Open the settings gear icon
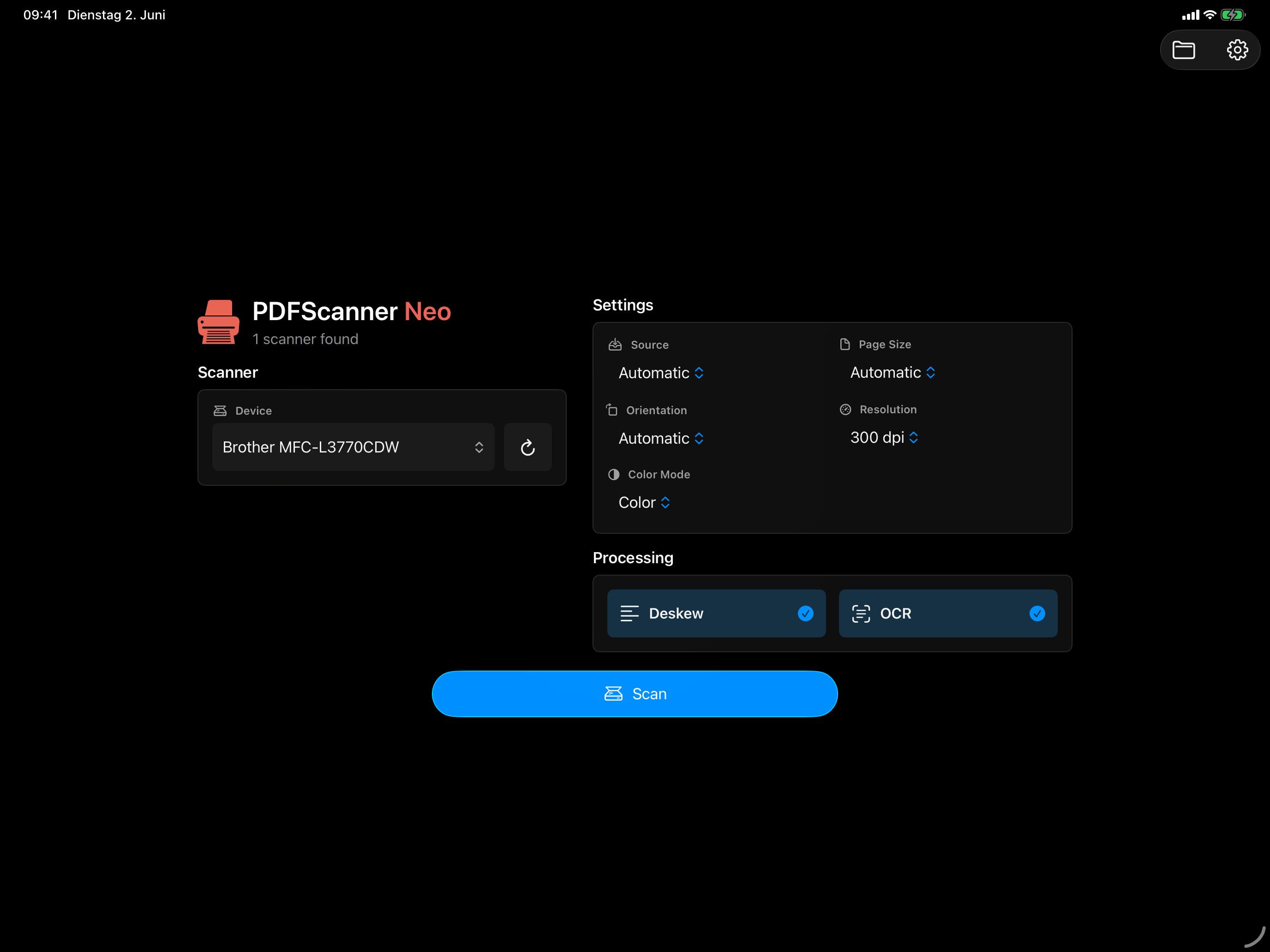The height and width of the screenshot is (952, 1270). coord(1237,50)
